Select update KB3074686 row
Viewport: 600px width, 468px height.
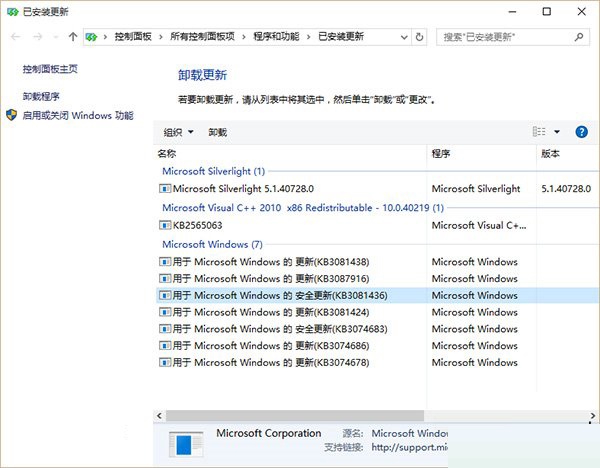pos(377,346)
